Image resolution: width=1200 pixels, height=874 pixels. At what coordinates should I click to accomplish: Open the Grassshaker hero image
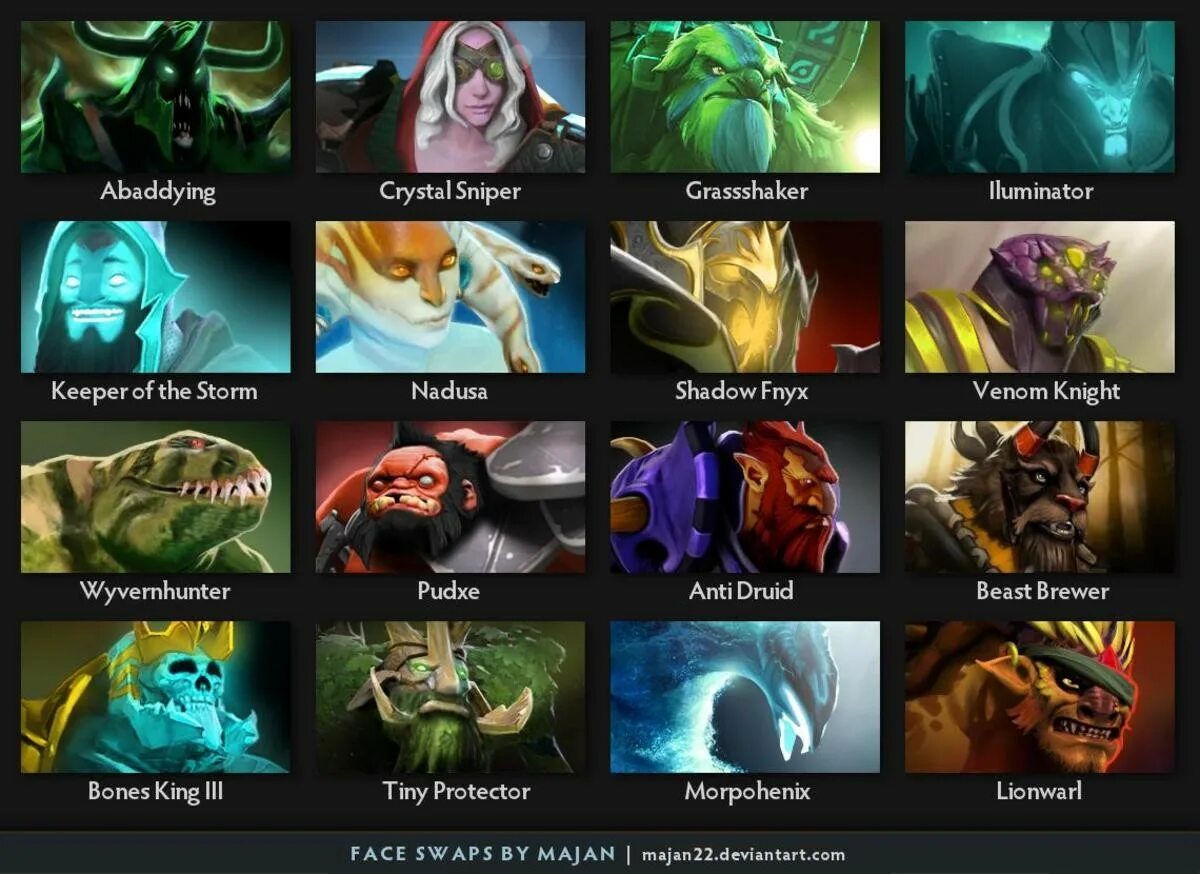(745, 97)
